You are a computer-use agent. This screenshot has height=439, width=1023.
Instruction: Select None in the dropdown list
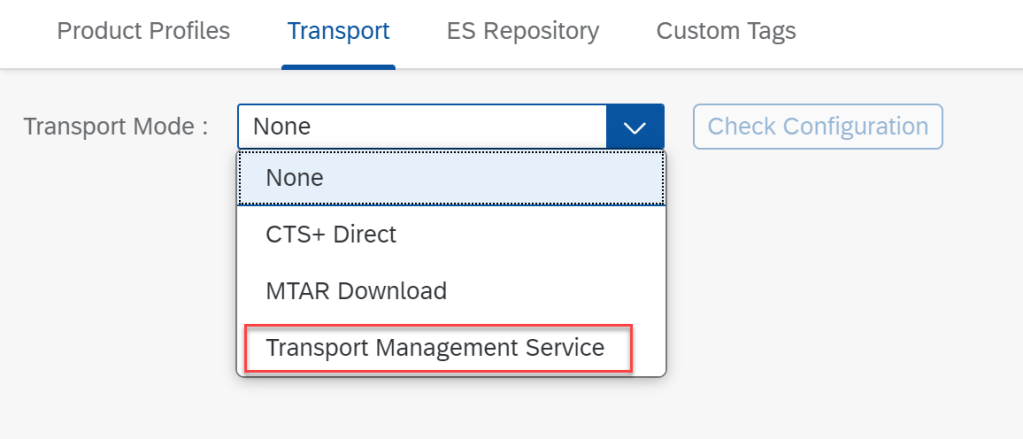pos(295,177)
